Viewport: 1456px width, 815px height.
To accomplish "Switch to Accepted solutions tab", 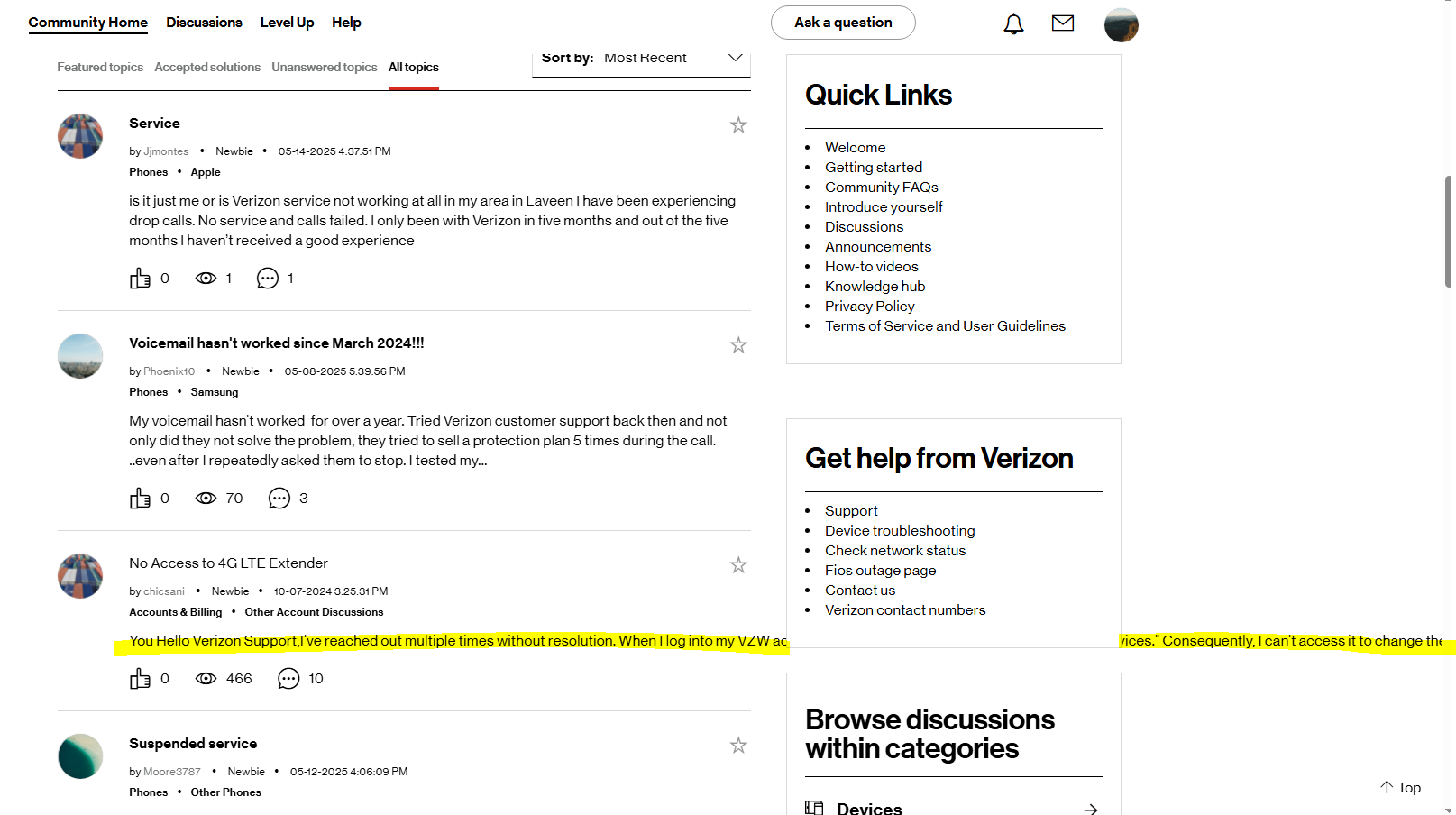I will [x=207, y=67].
